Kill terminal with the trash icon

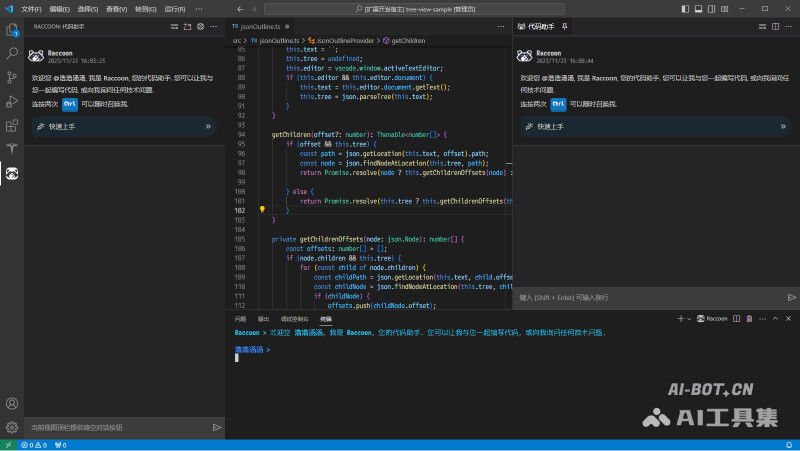(750, 318)
